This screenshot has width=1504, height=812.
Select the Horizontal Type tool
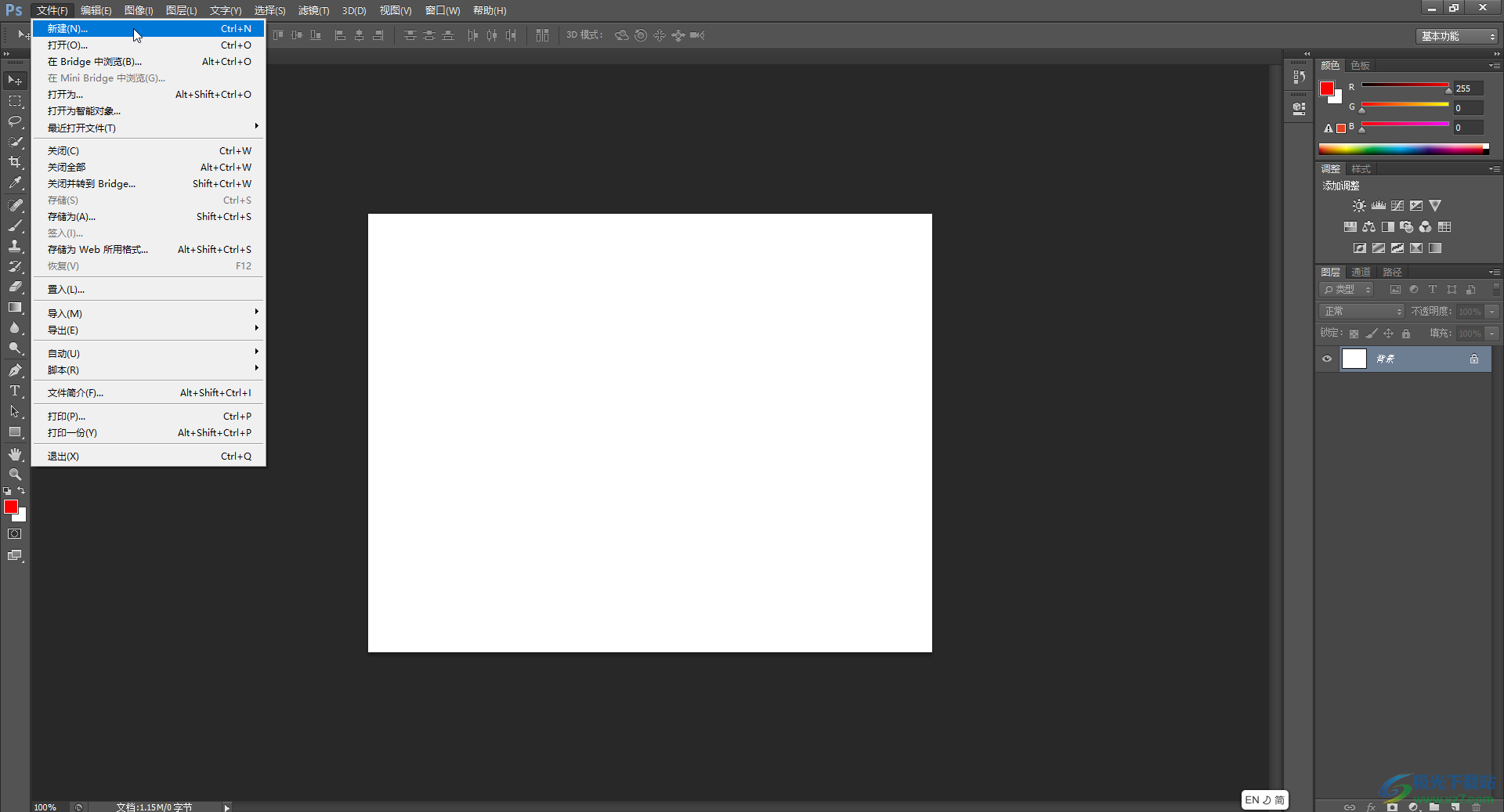point(15,391)
